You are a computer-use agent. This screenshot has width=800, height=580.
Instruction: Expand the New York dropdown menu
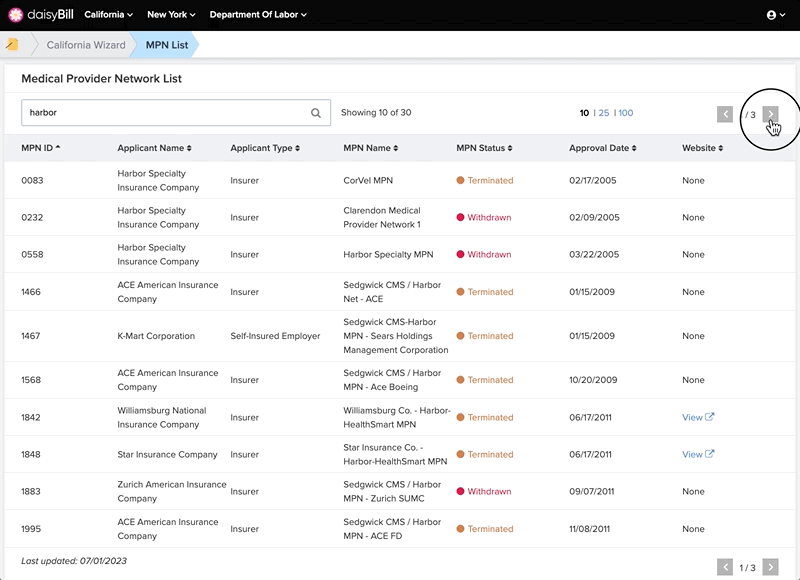click(171, 15)
